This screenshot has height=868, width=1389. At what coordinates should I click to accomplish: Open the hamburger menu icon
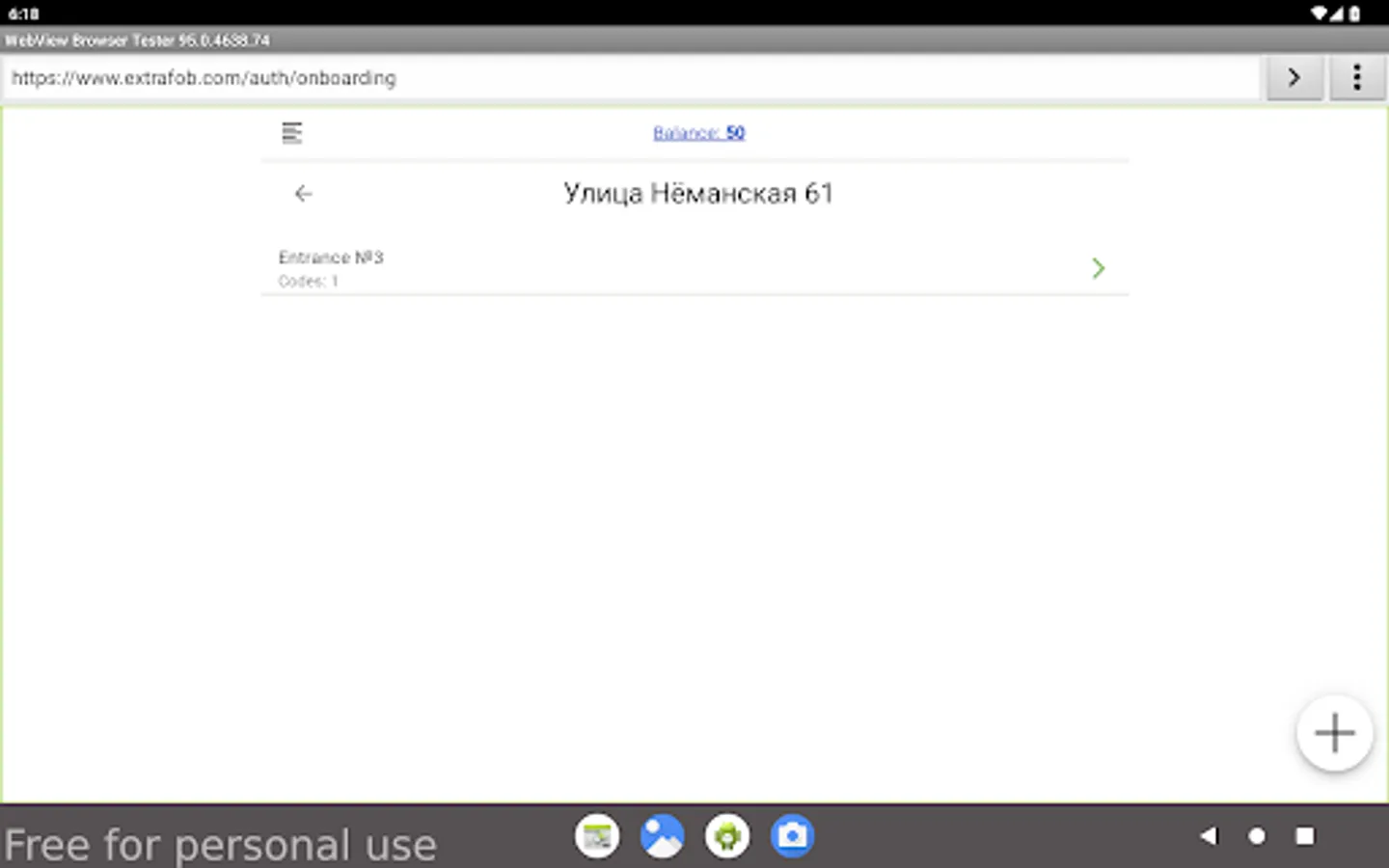click(x=291, y=132)
